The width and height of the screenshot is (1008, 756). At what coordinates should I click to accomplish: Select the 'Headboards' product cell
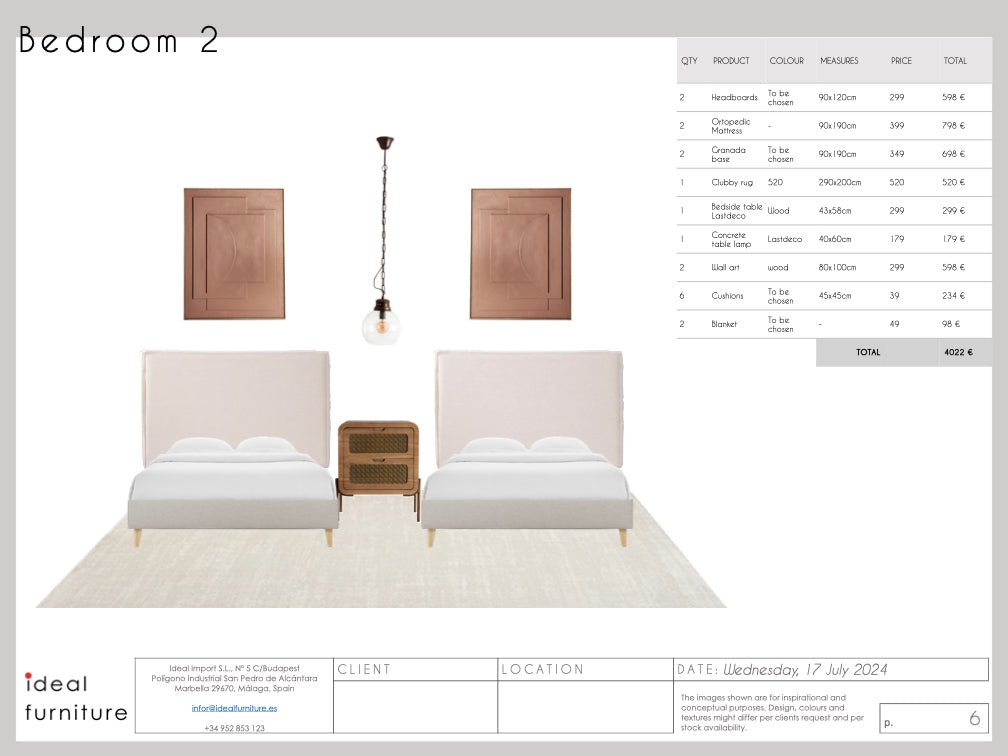(734, 97)
